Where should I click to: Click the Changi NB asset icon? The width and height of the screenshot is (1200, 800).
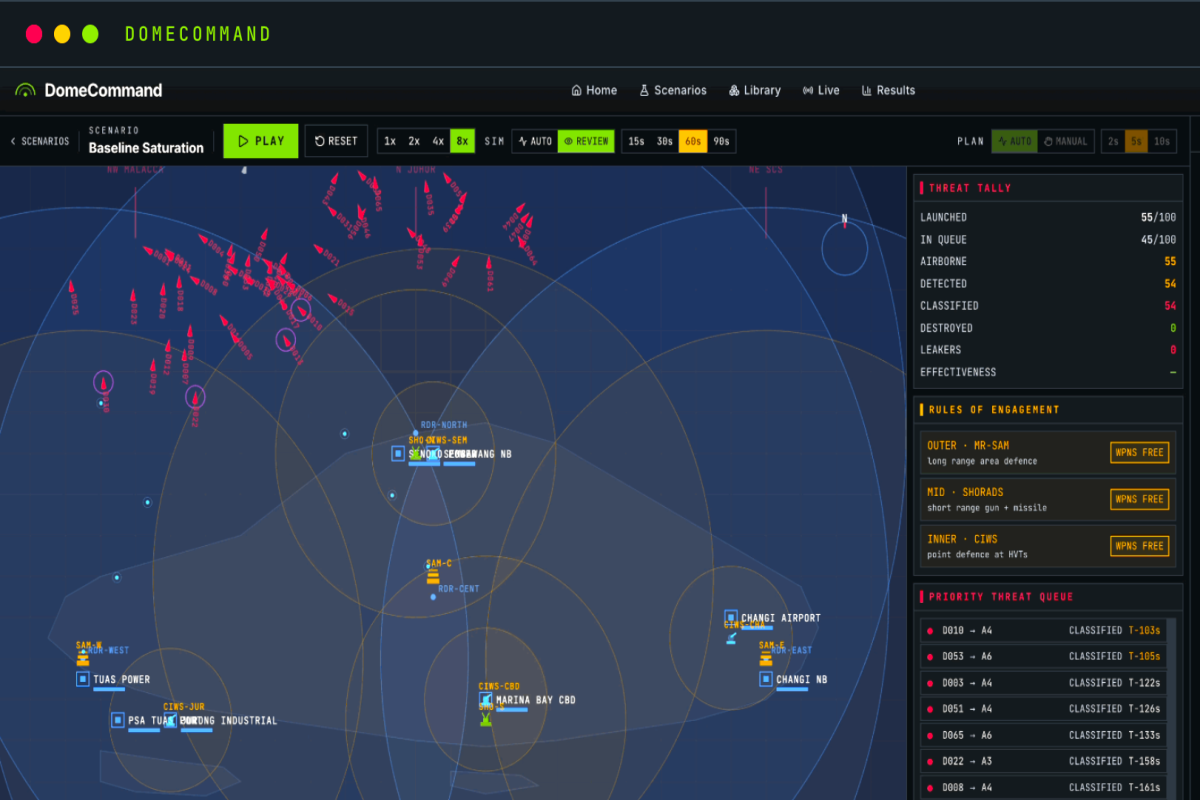click(x=766, y=679)
